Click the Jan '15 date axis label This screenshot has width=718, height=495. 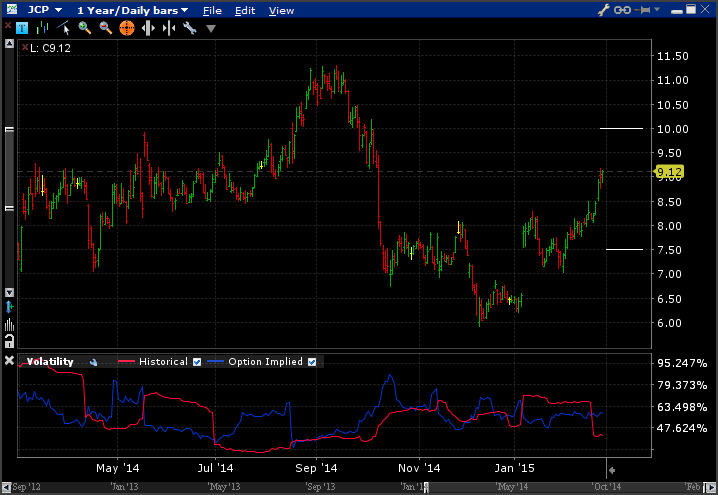tap(514, 468)
